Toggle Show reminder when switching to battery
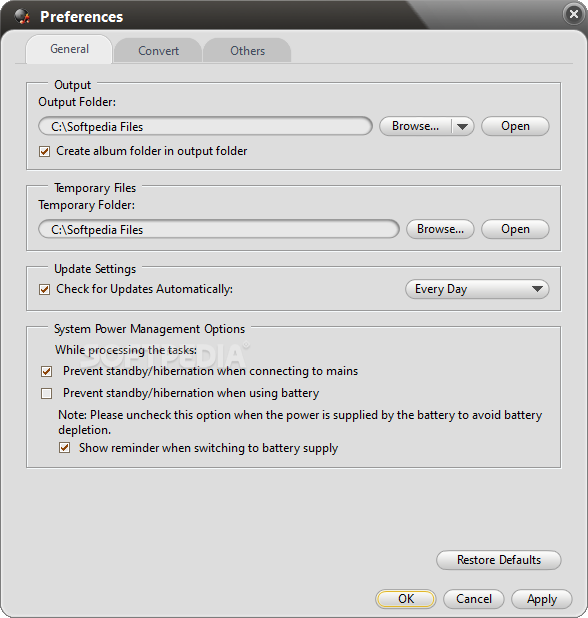The image size is (588, 618). [65, 448]
